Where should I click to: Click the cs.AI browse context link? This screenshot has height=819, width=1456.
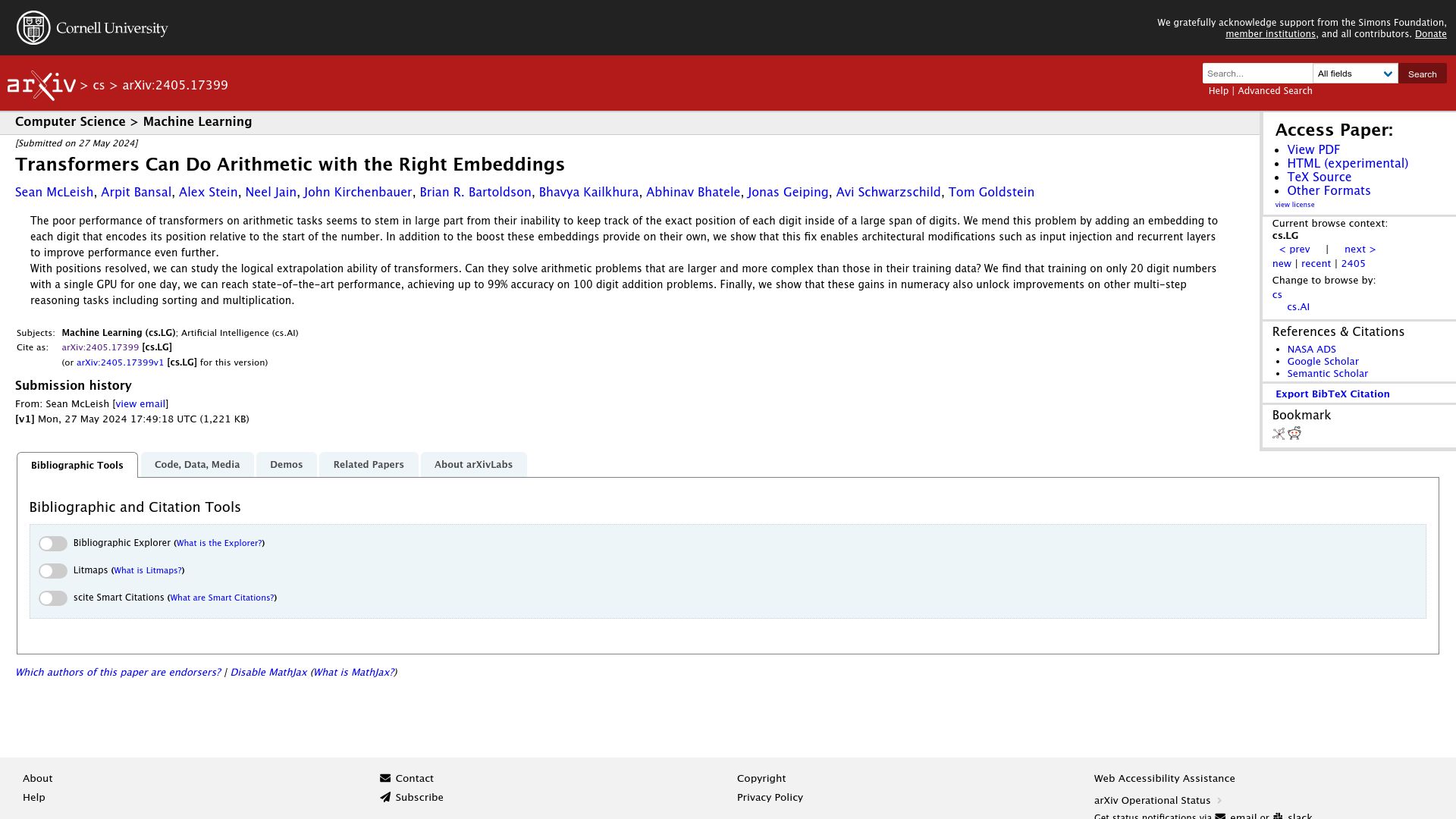point(1298,307)
